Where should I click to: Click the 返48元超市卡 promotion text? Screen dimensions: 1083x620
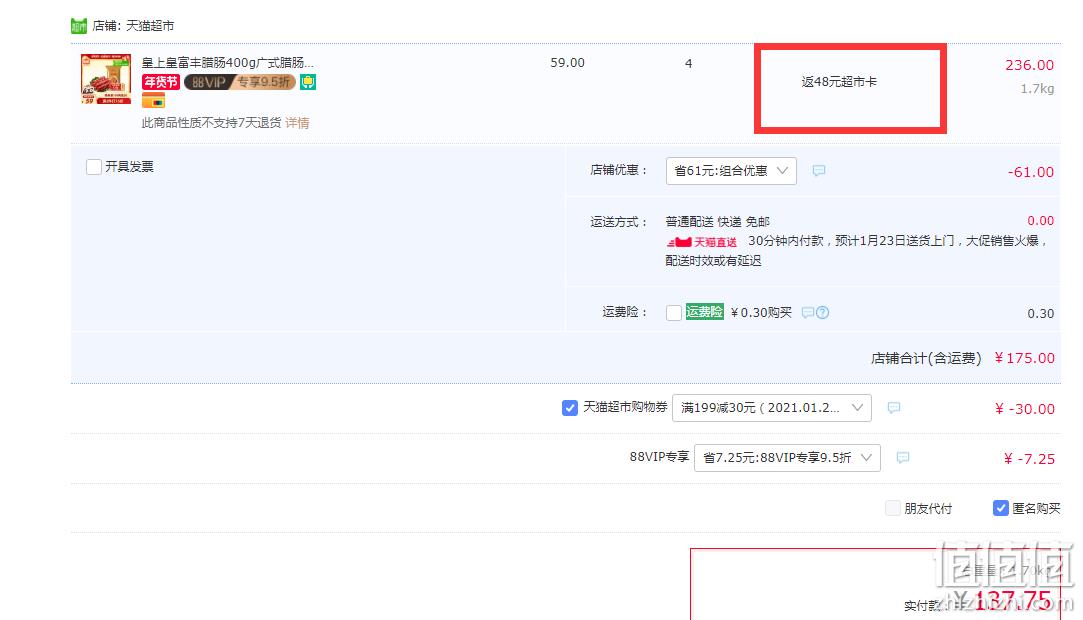pos(838,81)
